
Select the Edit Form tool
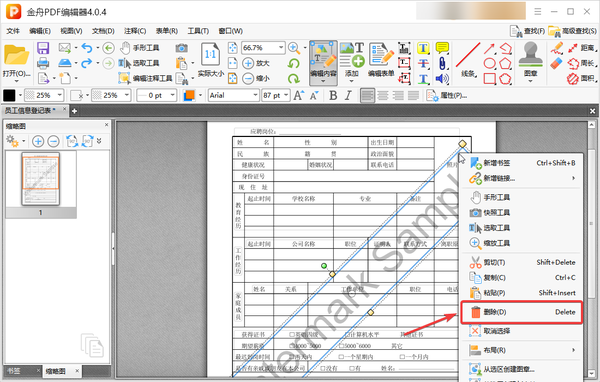[381, 60]
